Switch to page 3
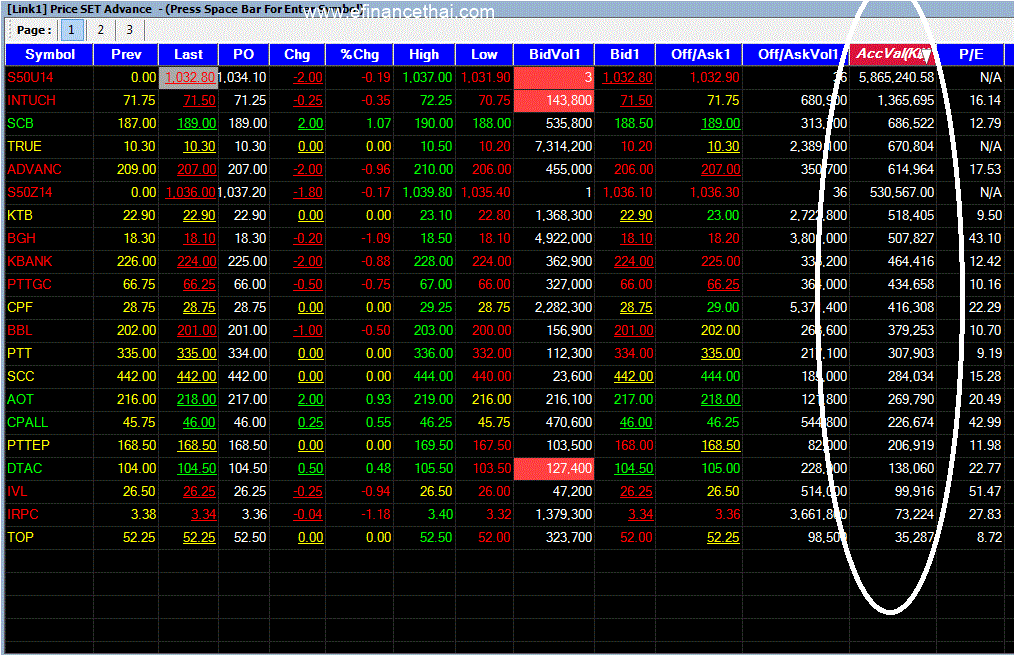The height and width of the screenshot is (655, 1014). [129, 30]
